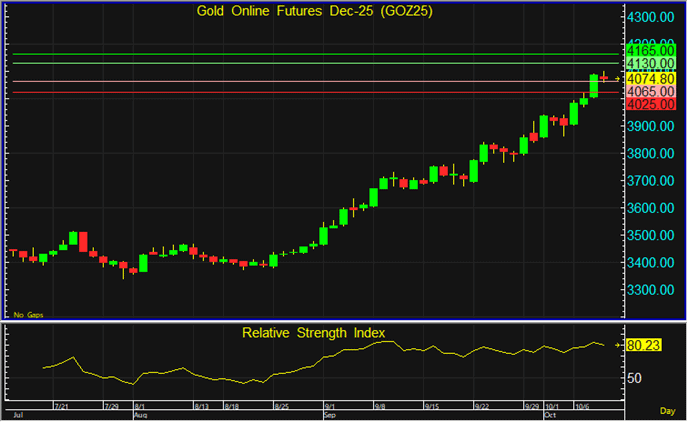Click the yellow arrow beside 4074.80 price
Screen dimensions: 688x422
616,78
